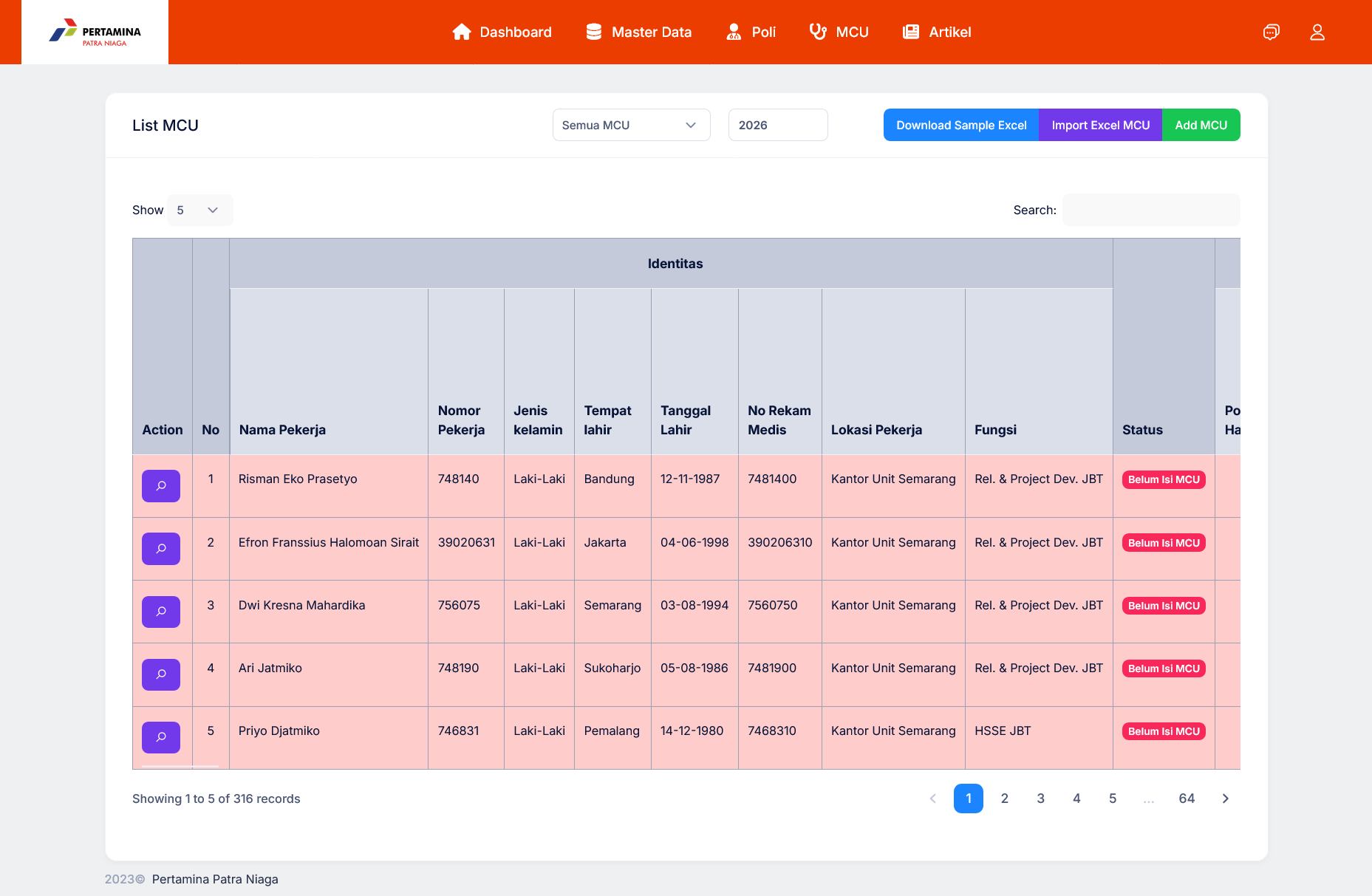Open the chat messages icon
The image size is (1372, 896).
coord(1271,32)
